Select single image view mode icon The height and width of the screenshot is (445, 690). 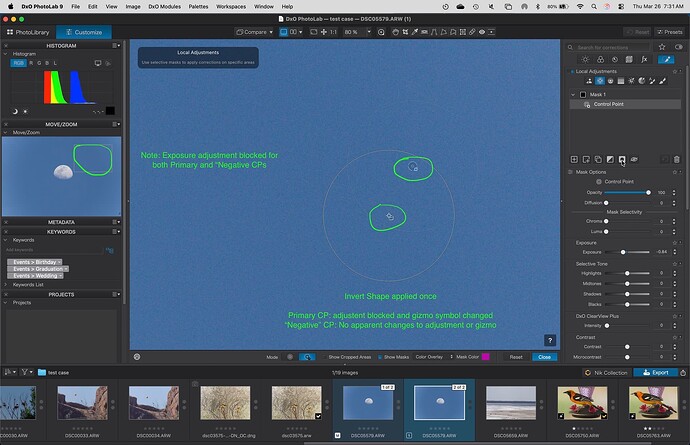click(x=283, y=32)
